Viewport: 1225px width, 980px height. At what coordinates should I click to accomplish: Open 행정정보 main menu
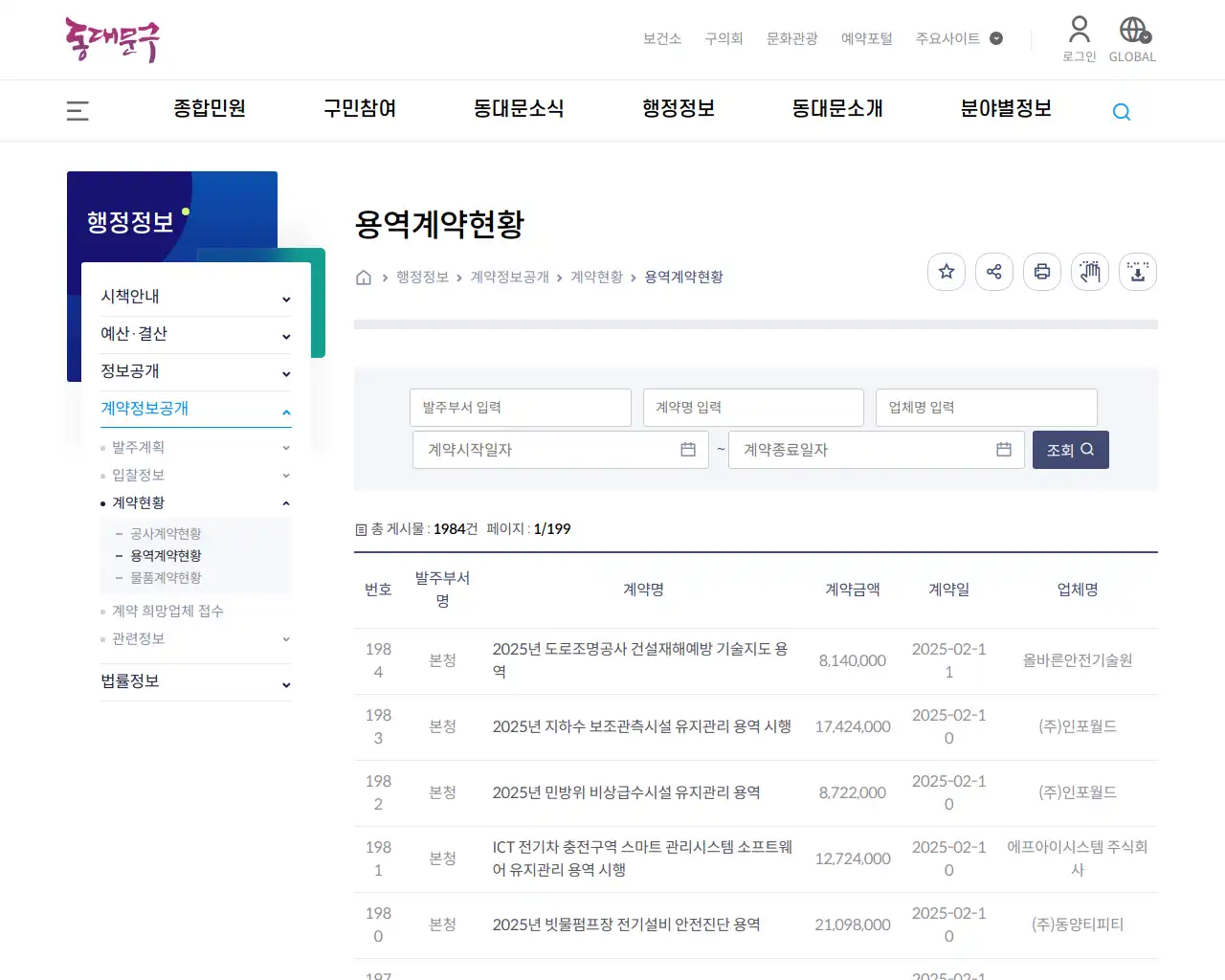coord(679,109)
